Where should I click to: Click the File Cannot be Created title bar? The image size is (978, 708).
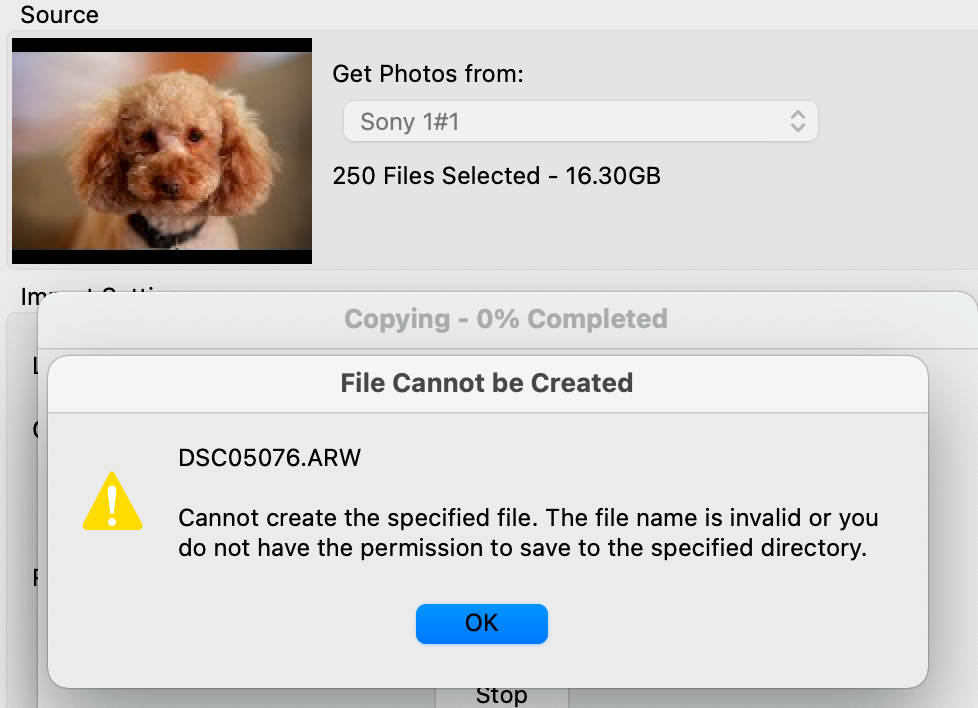point(487,383)
